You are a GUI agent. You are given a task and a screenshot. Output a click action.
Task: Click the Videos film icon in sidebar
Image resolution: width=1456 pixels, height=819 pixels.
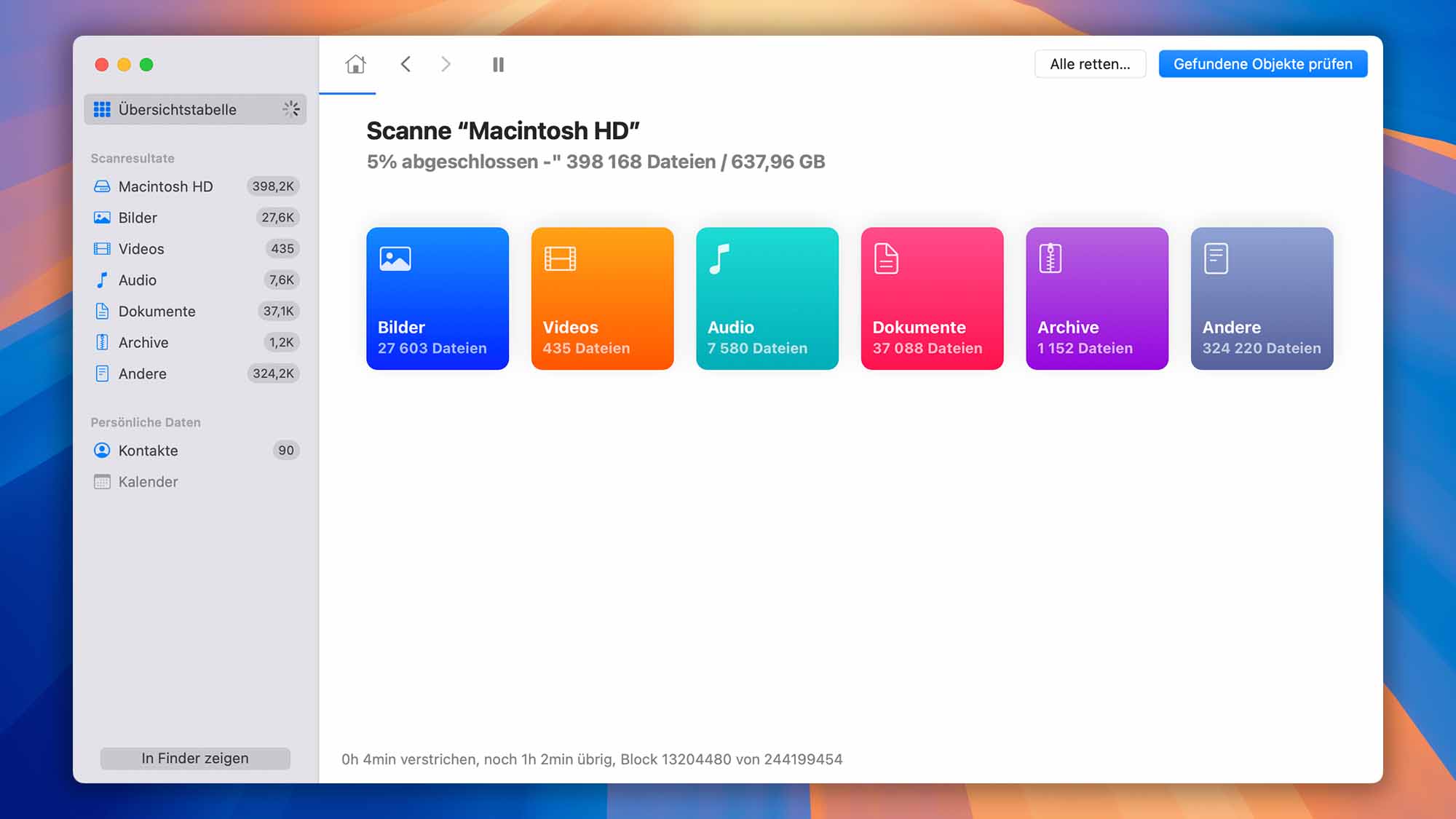(x=102, y=249)
